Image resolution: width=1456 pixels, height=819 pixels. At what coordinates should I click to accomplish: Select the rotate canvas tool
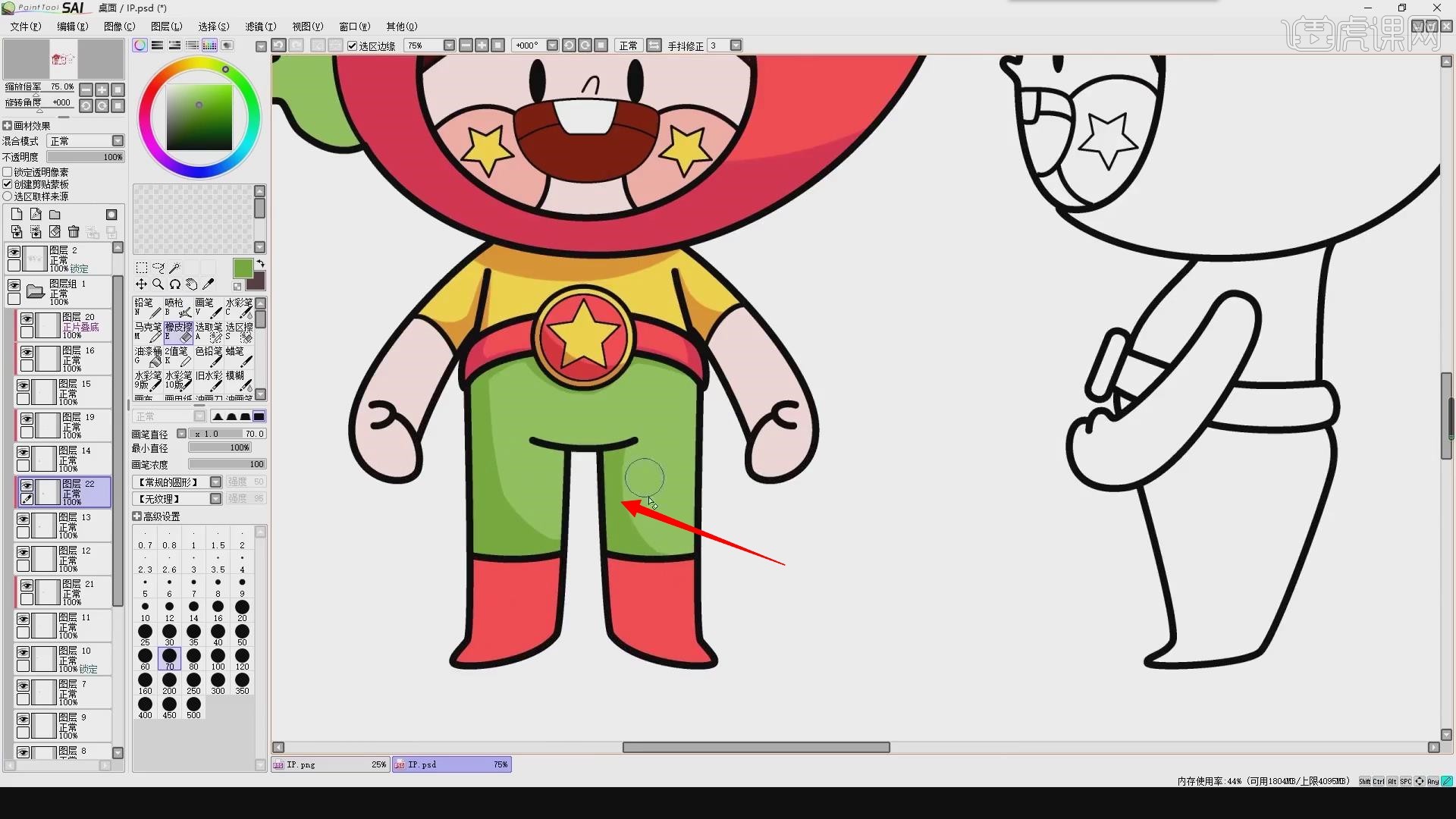tap(175, 284)
